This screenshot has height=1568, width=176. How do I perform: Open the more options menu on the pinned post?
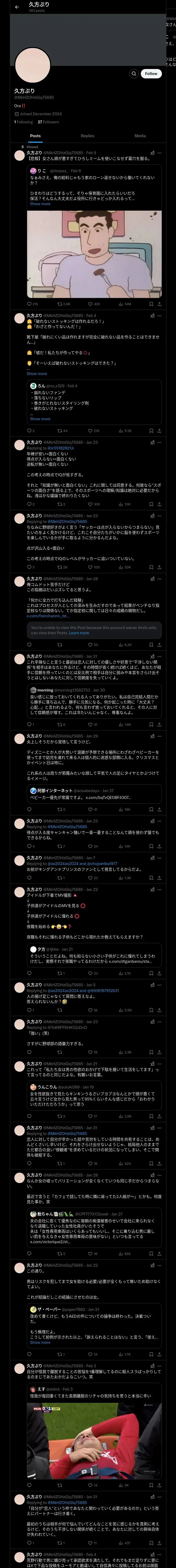(160, 153)
